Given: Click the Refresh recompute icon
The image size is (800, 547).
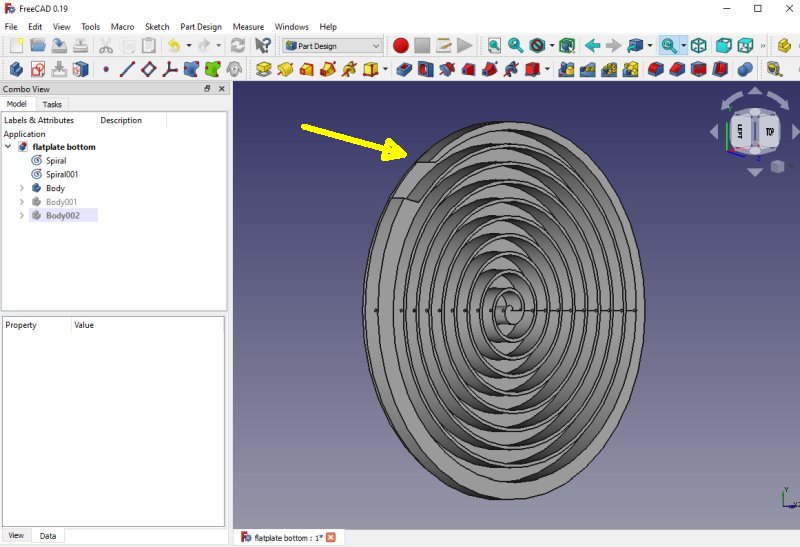Looking at the screenshot, I should 238,46.
